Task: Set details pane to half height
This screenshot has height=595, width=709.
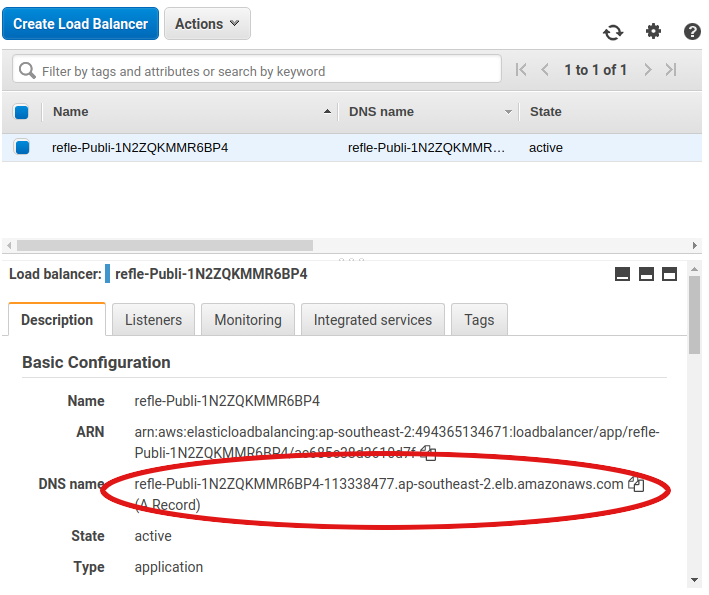Action: tap(646, 274)
